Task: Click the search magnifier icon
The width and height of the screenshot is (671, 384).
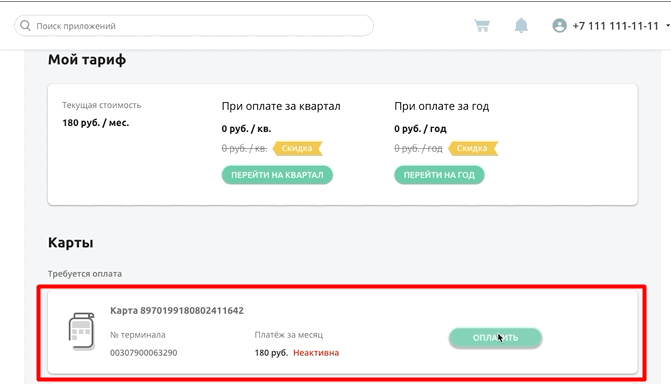Action: (x=25, y=26)
